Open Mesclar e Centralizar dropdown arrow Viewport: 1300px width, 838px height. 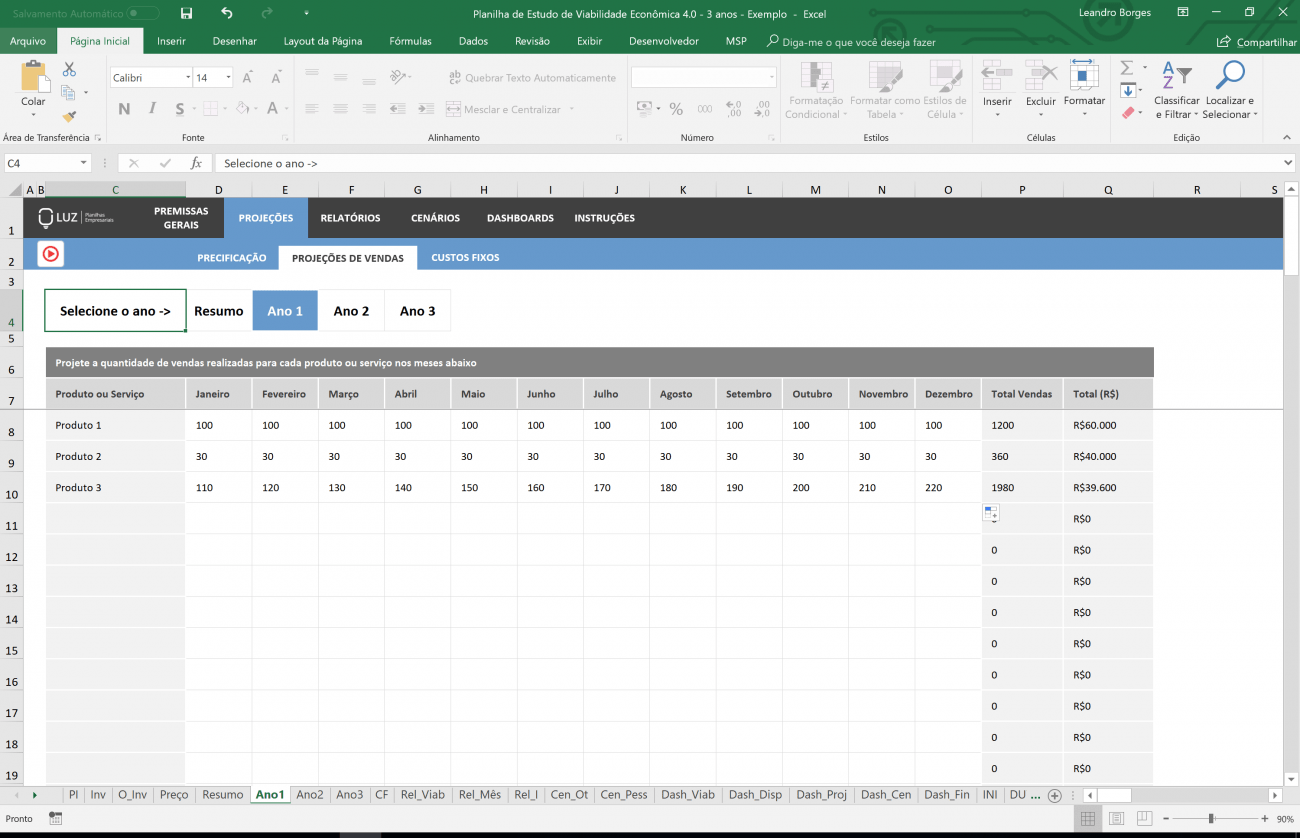[572, 109]
